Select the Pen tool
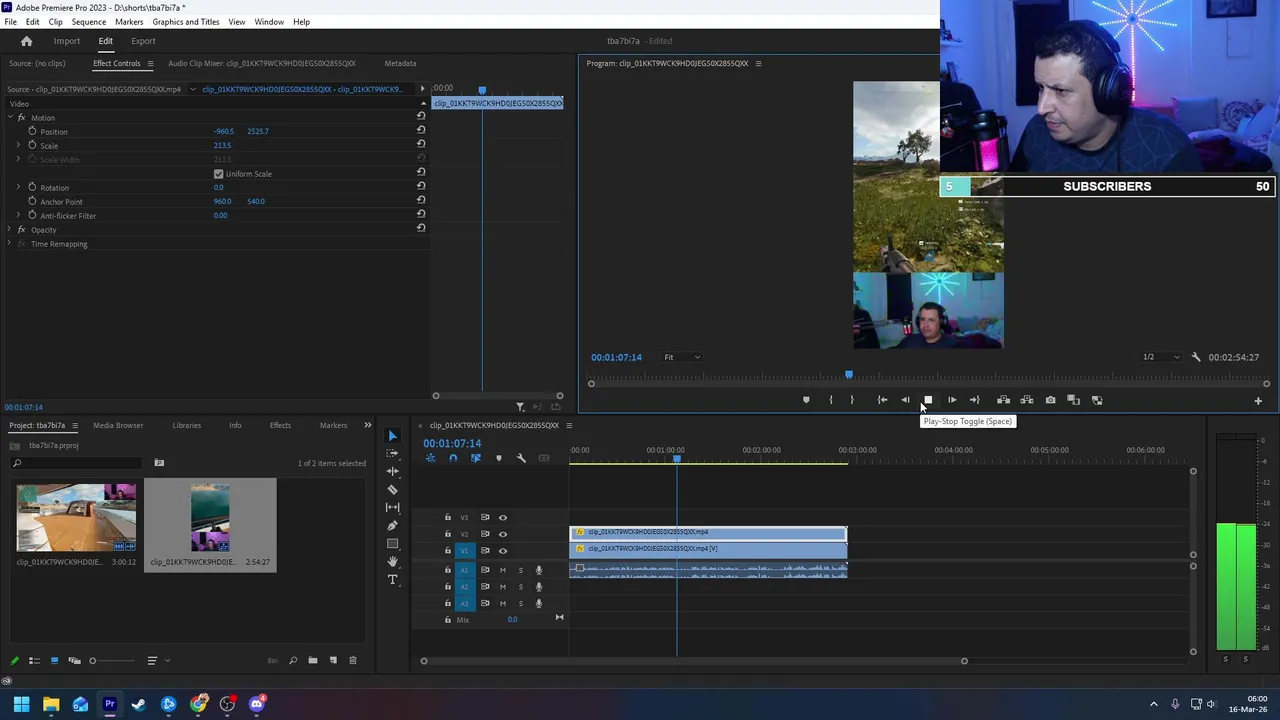Screen dimensions: 1280x720 [392, 525]
